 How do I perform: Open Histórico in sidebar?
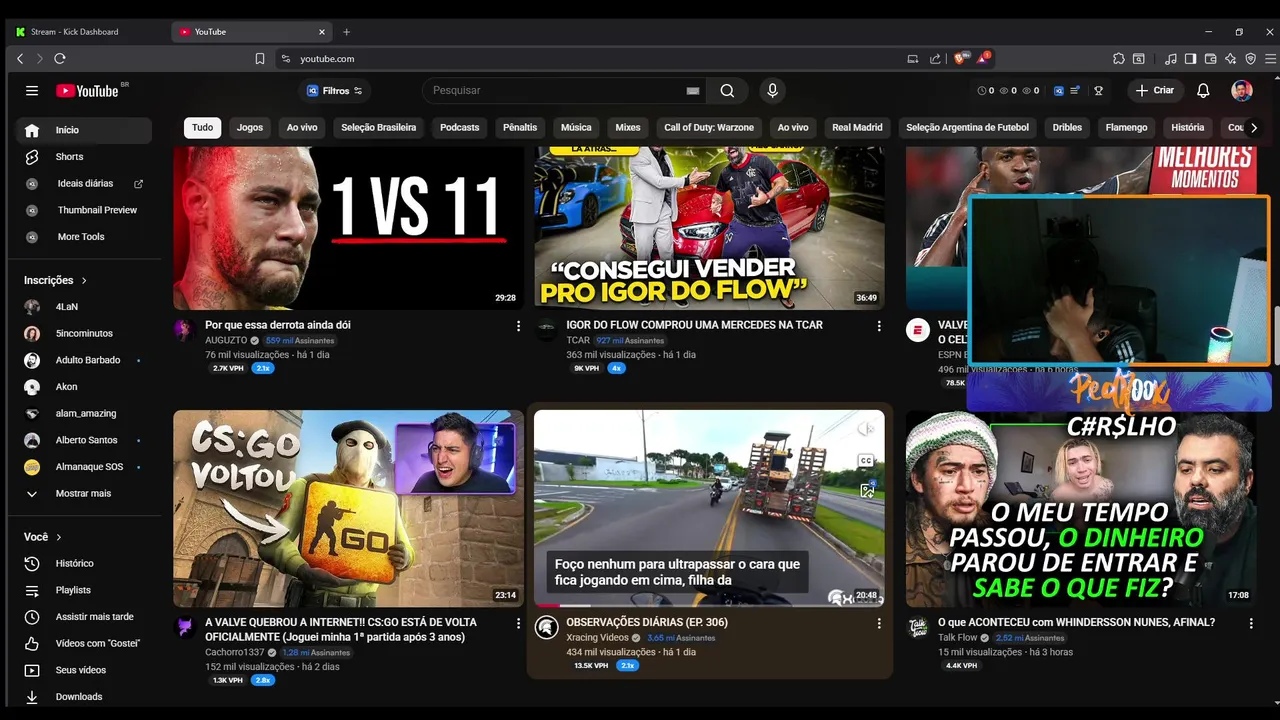(x=84, y=564)
